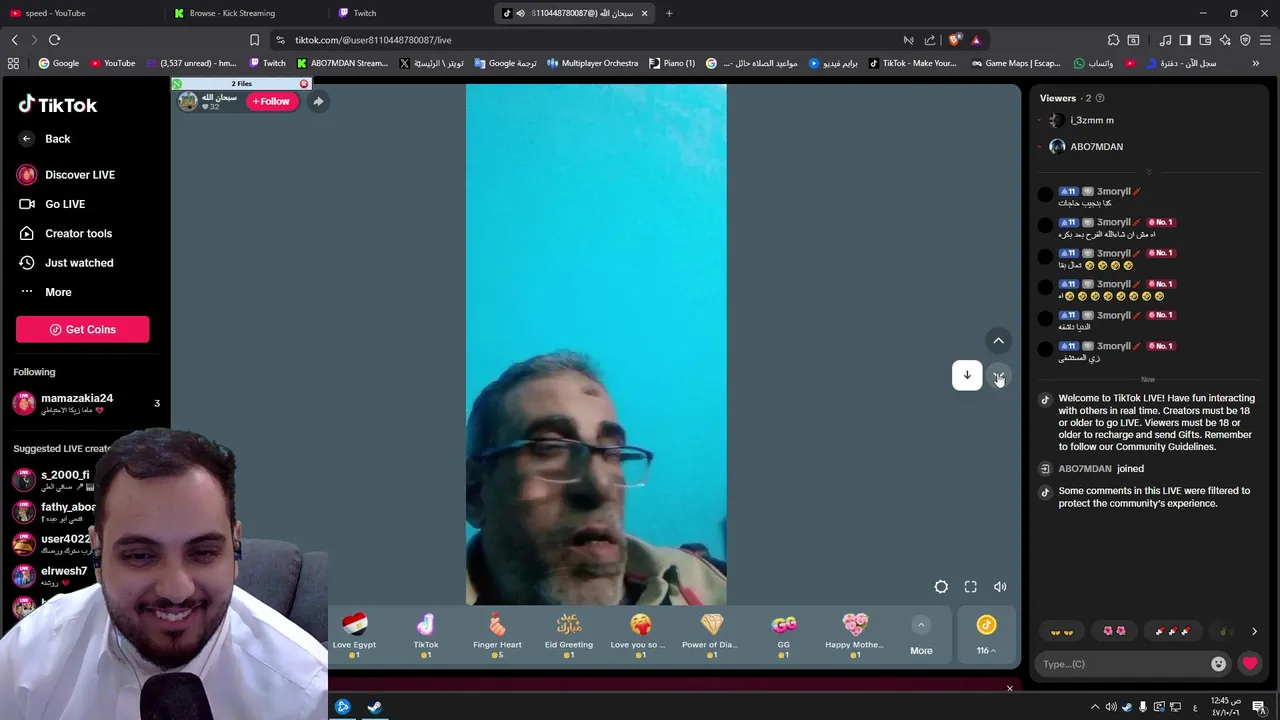Reload the page
Viewport: 1280px width, 720px height.
point(54,40)
